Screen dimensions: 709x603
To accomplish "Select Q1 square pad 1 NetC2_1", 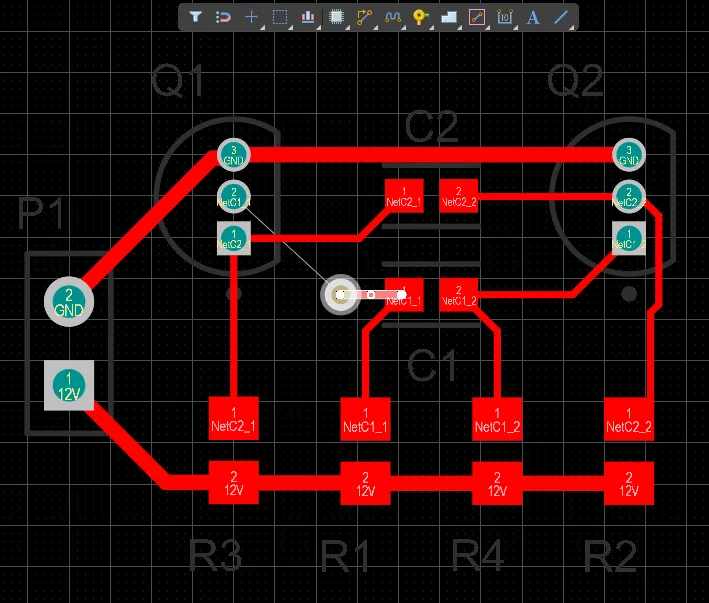I will pos(234,238).
